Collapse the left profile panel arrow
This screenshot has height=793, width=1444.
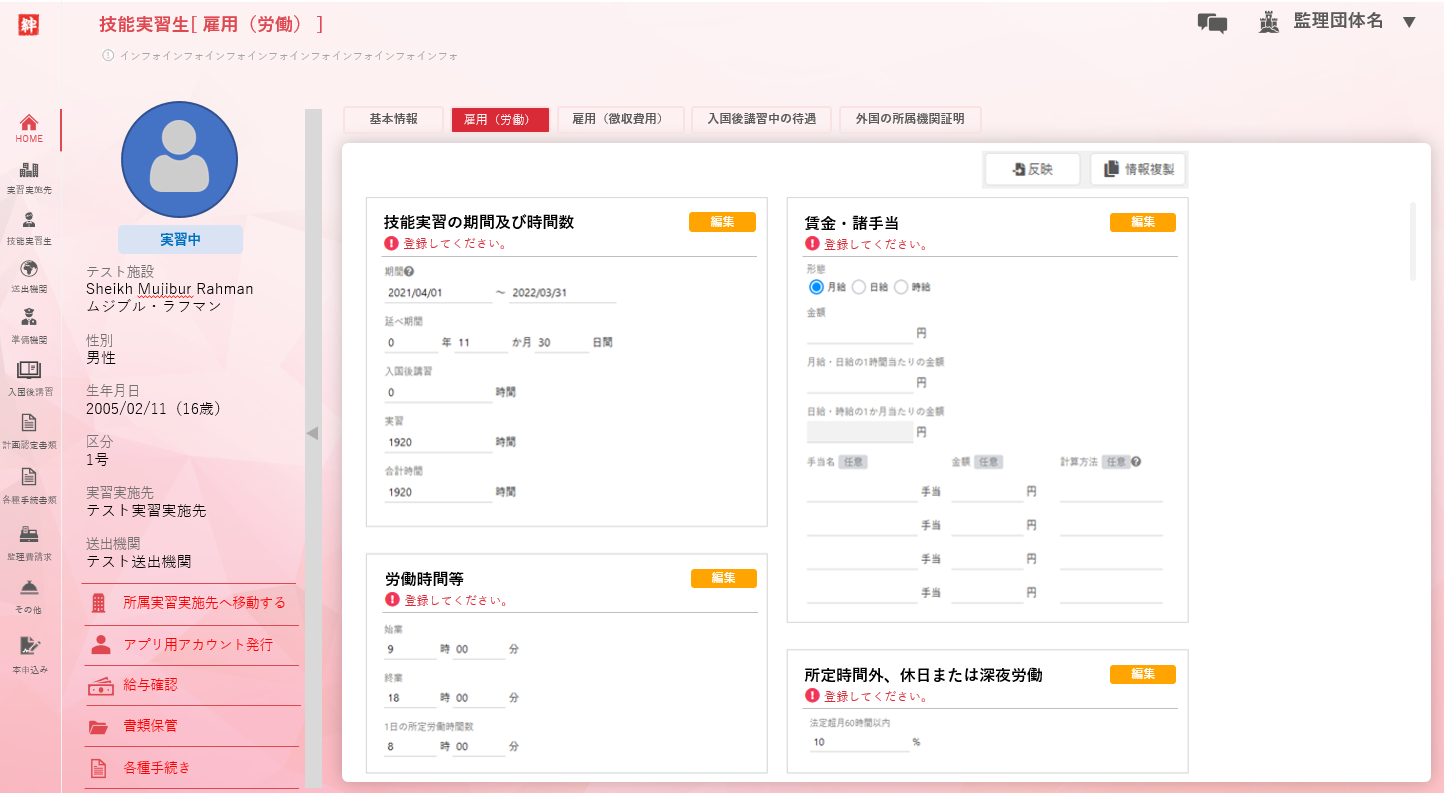(x=312, y=433)
